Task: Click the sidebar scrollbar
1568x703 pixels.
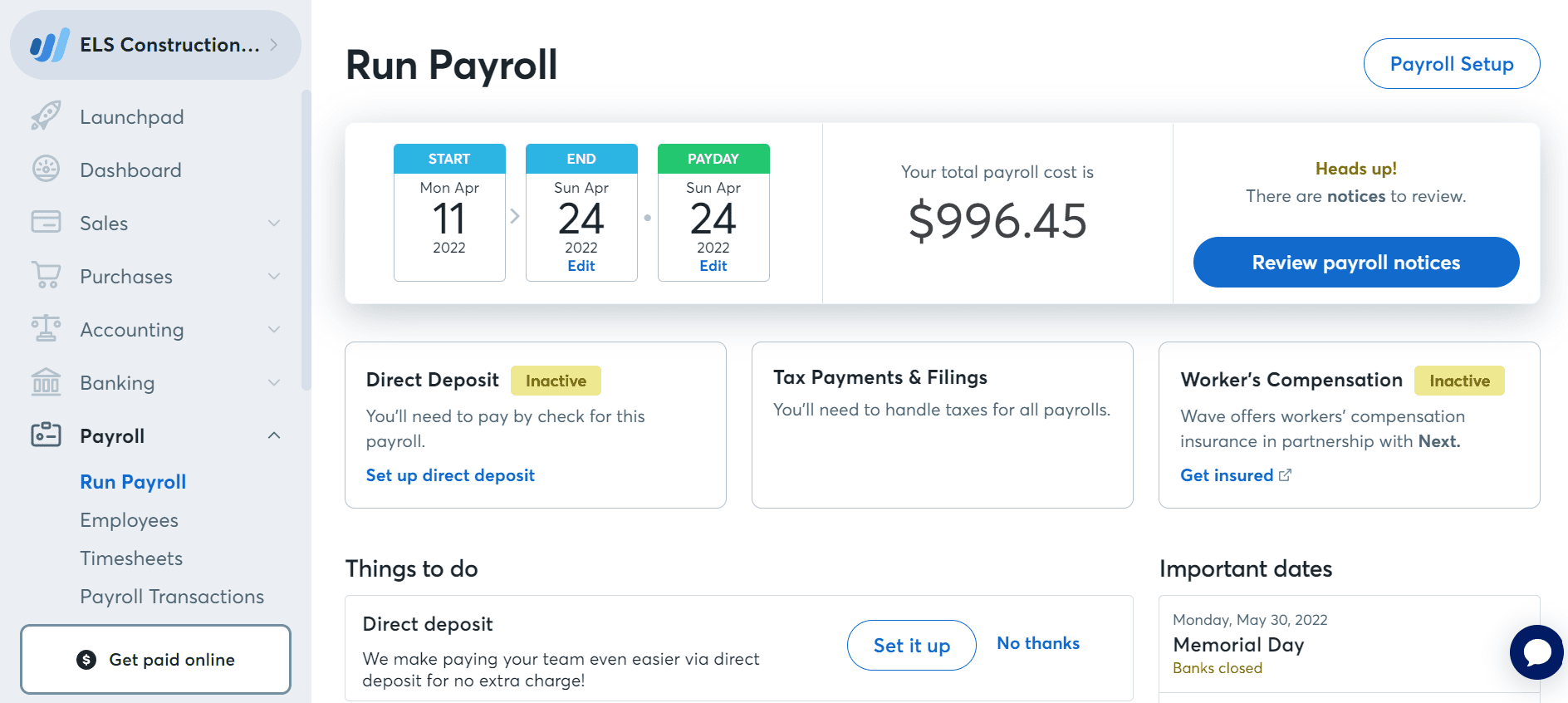Action: pos(306,240)
